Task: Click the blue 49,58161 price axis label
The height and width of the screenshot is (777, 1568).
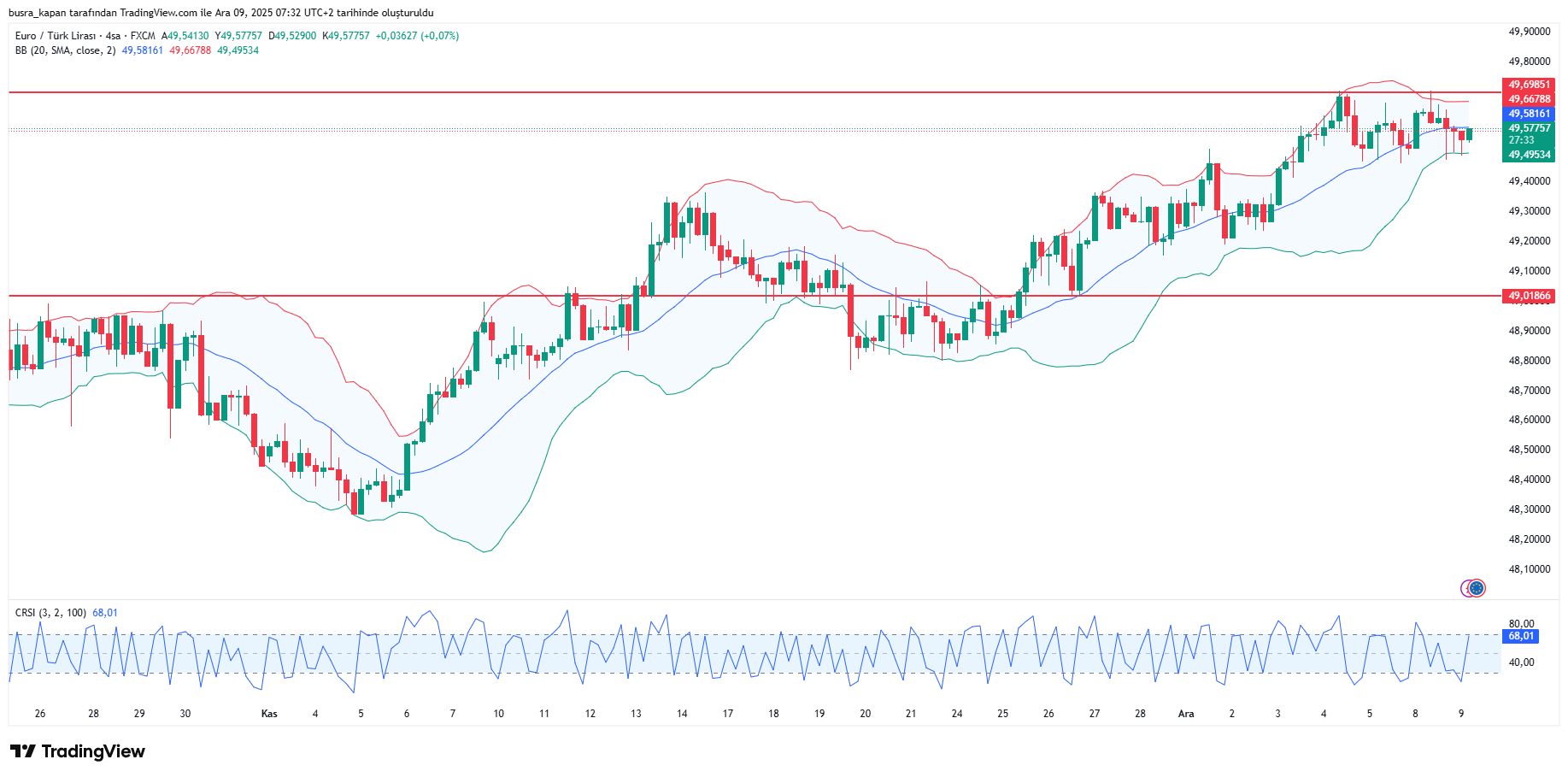Action: pos(1529,114)
